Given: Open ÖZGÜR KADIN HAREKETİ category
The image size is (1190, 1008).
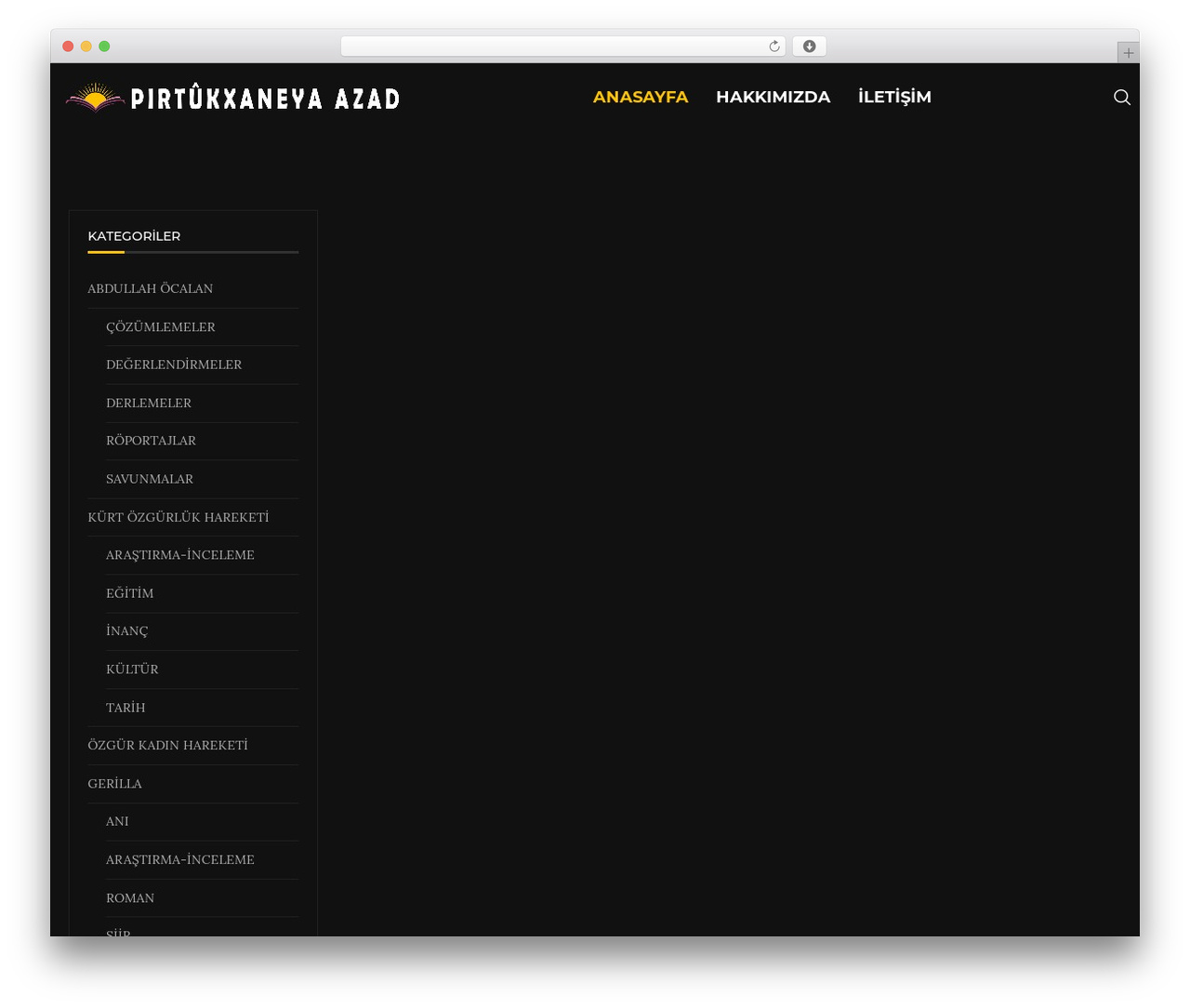Looking at the screenshot, I should coord(167,745).
